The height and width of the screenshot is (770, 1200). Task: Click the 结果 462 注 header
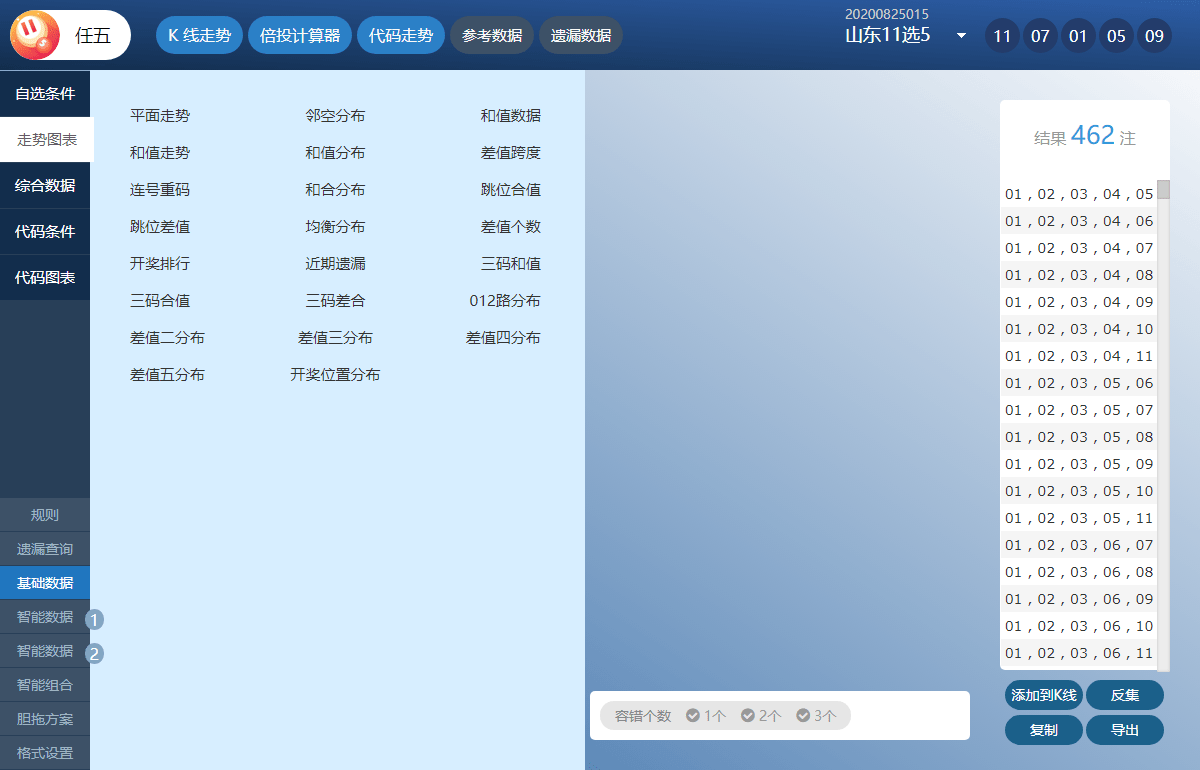click(1085, 136)
